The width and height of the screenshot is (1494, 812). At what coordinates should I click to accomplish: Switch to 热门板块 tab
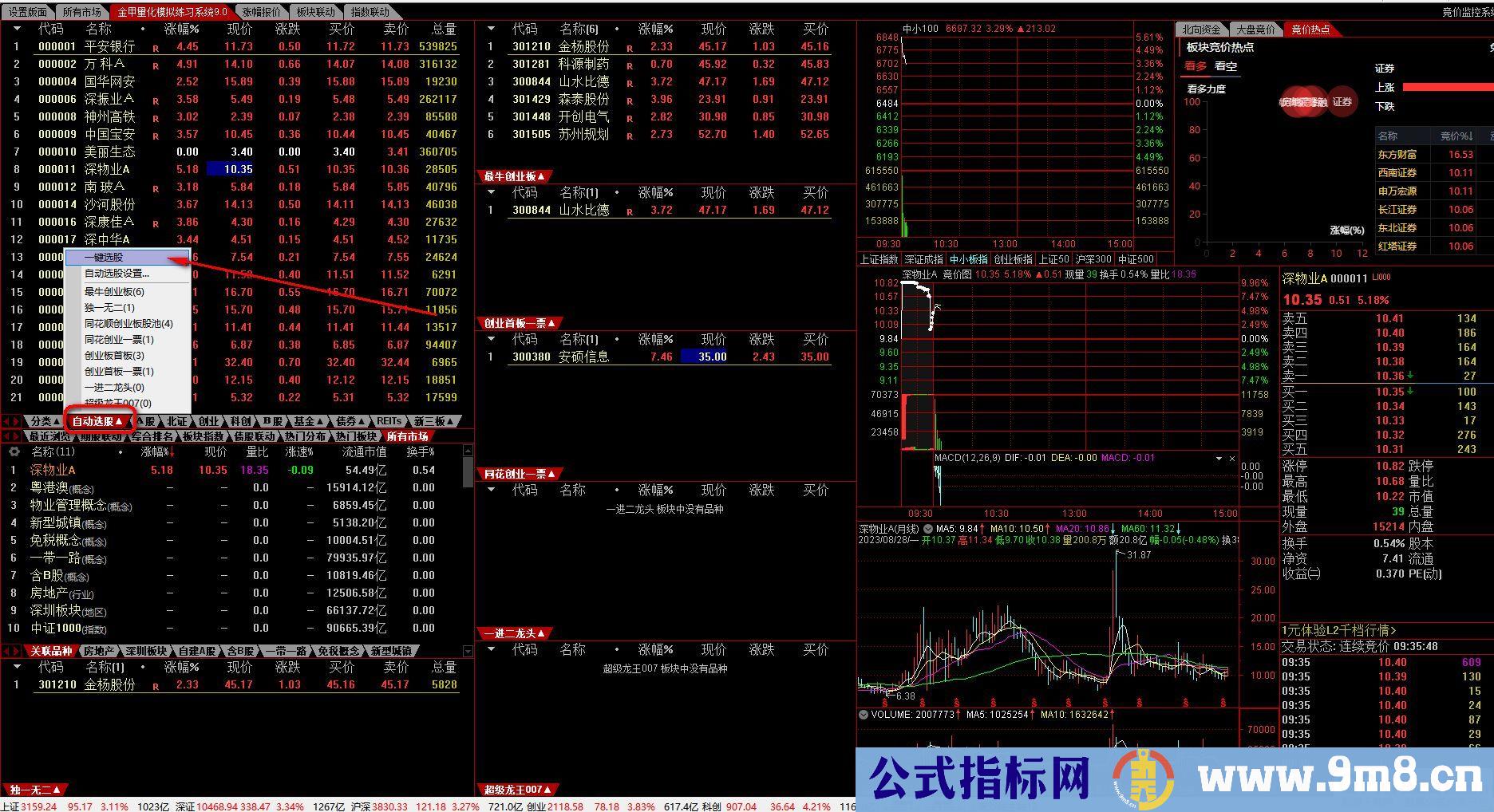coord(356,436)
